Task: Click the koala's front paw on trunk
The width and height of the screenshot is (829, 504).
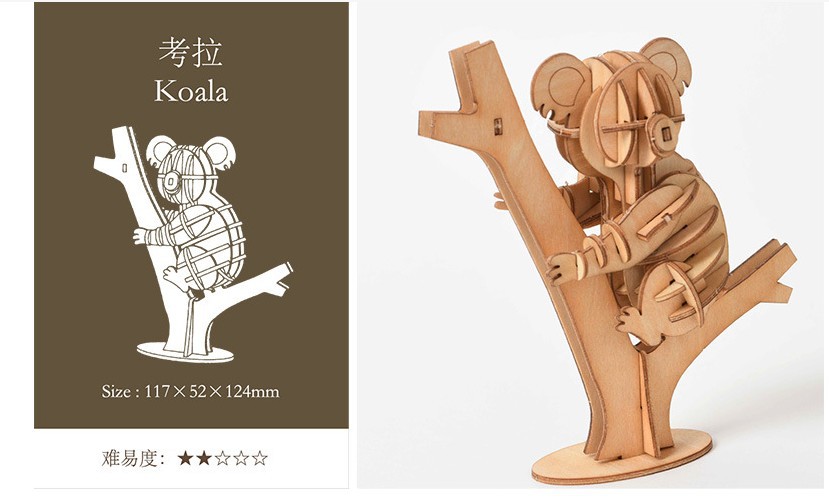Action: click(x=563, y=268)
